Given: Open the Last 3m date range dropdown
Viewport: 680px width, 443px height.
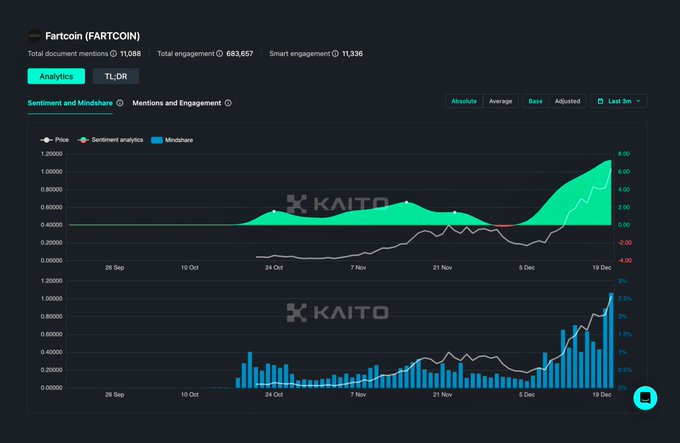Looking at the screenshot, I should [x=619, y=101].
